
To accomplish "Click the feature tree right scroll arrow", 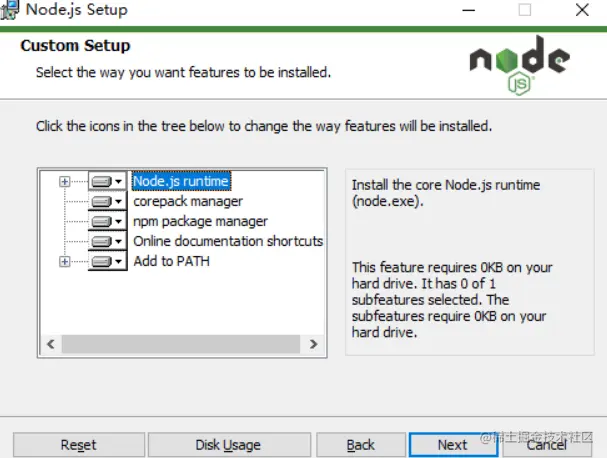I will (314, 344).
